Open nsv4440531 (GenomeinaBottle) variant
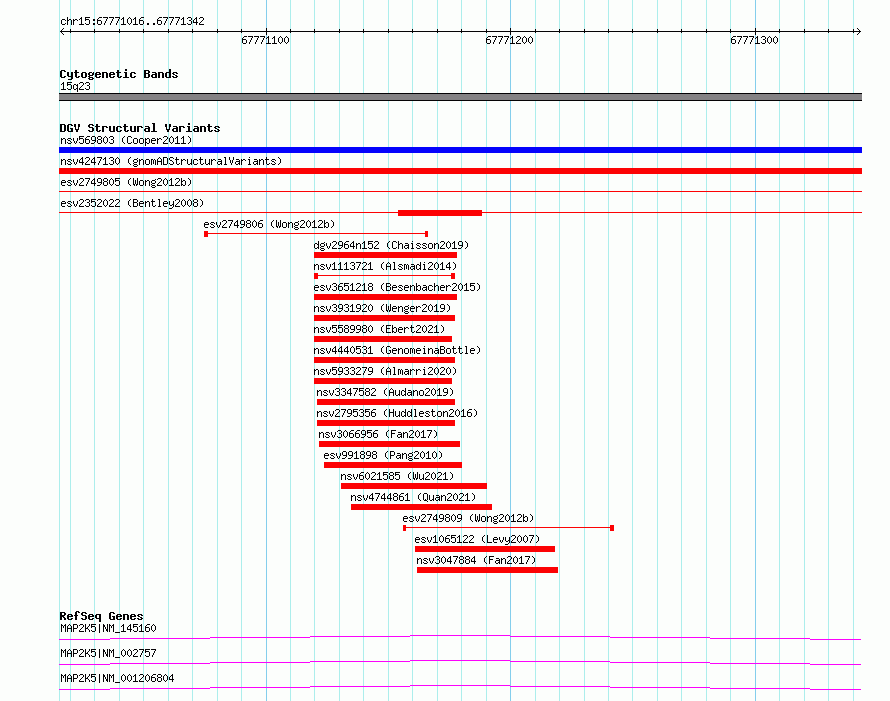 (397, 350)
